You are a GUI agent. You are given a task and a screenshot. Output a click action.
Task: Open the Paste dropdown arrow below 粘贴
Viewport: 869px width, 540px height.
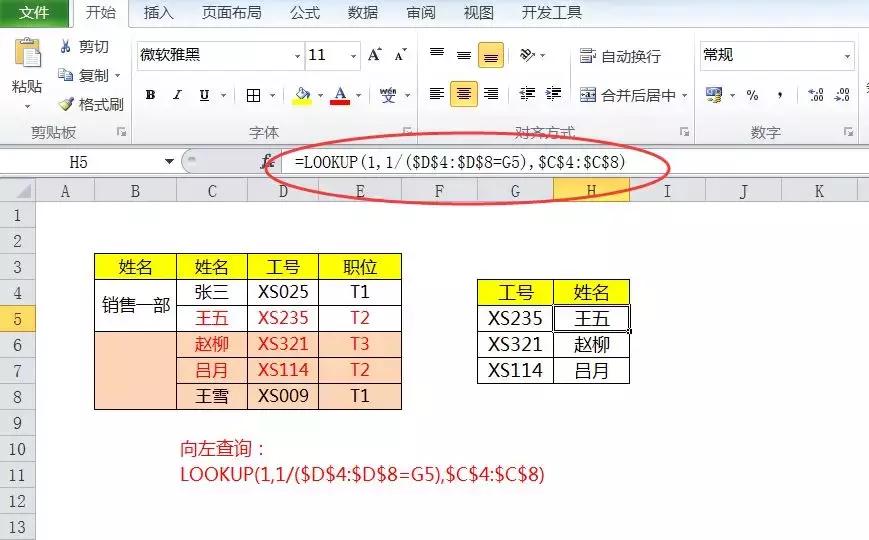27,106
